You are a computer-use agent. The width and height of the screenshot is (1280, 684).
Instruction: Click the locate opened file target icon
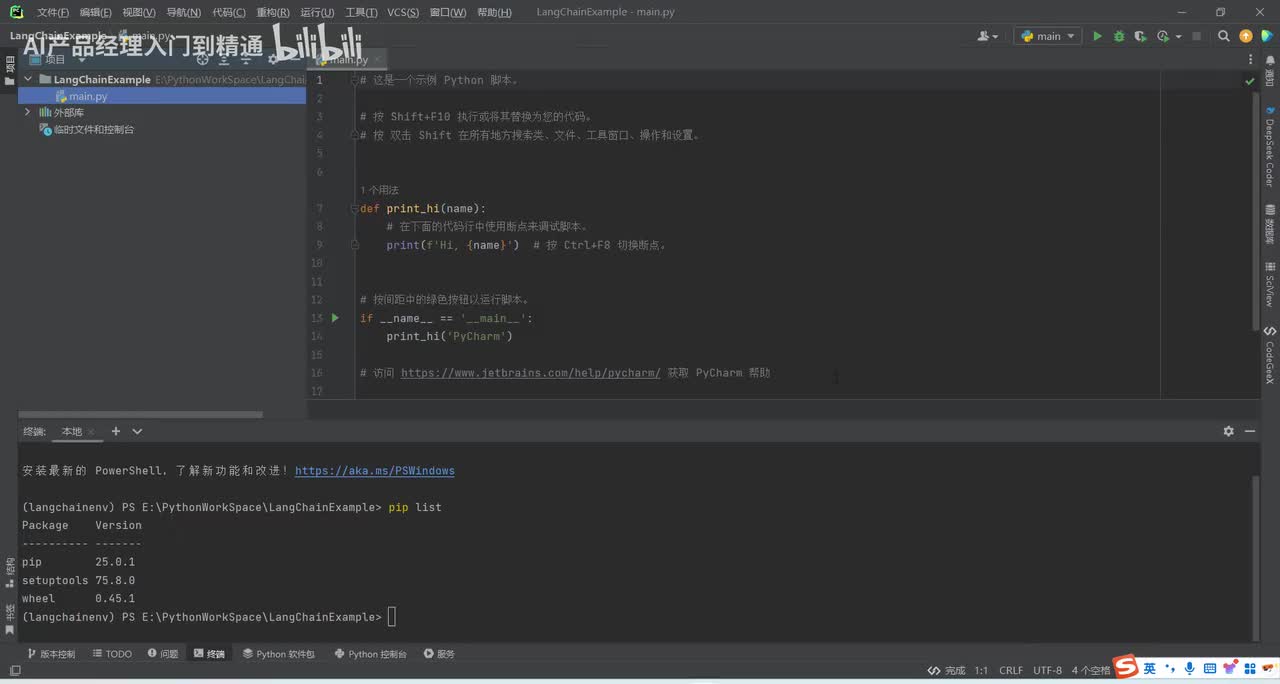pyautogui.click(x=203, y=59)
